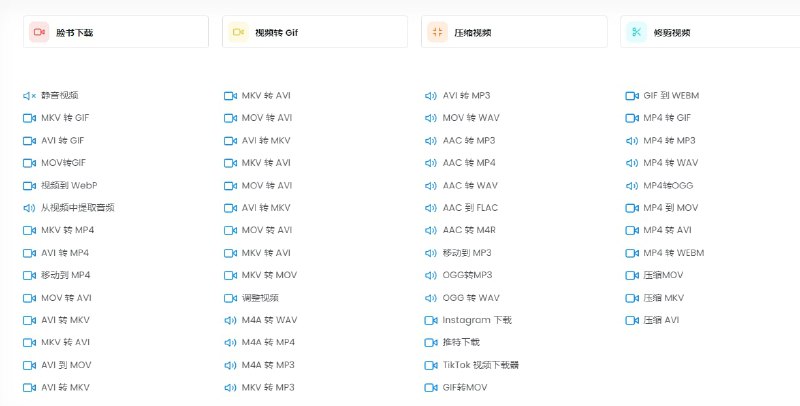800x406 pixels.
Task: Select the 视频到 WebP link
Action: click(69, 185)
